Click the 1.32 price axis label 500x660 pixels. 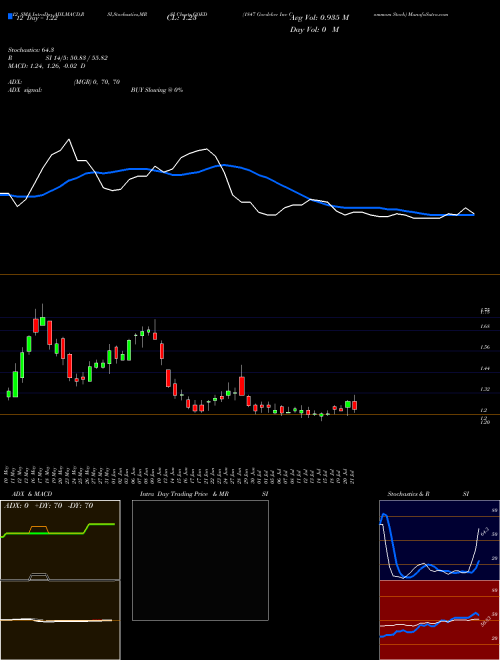(x=484, y=389)
